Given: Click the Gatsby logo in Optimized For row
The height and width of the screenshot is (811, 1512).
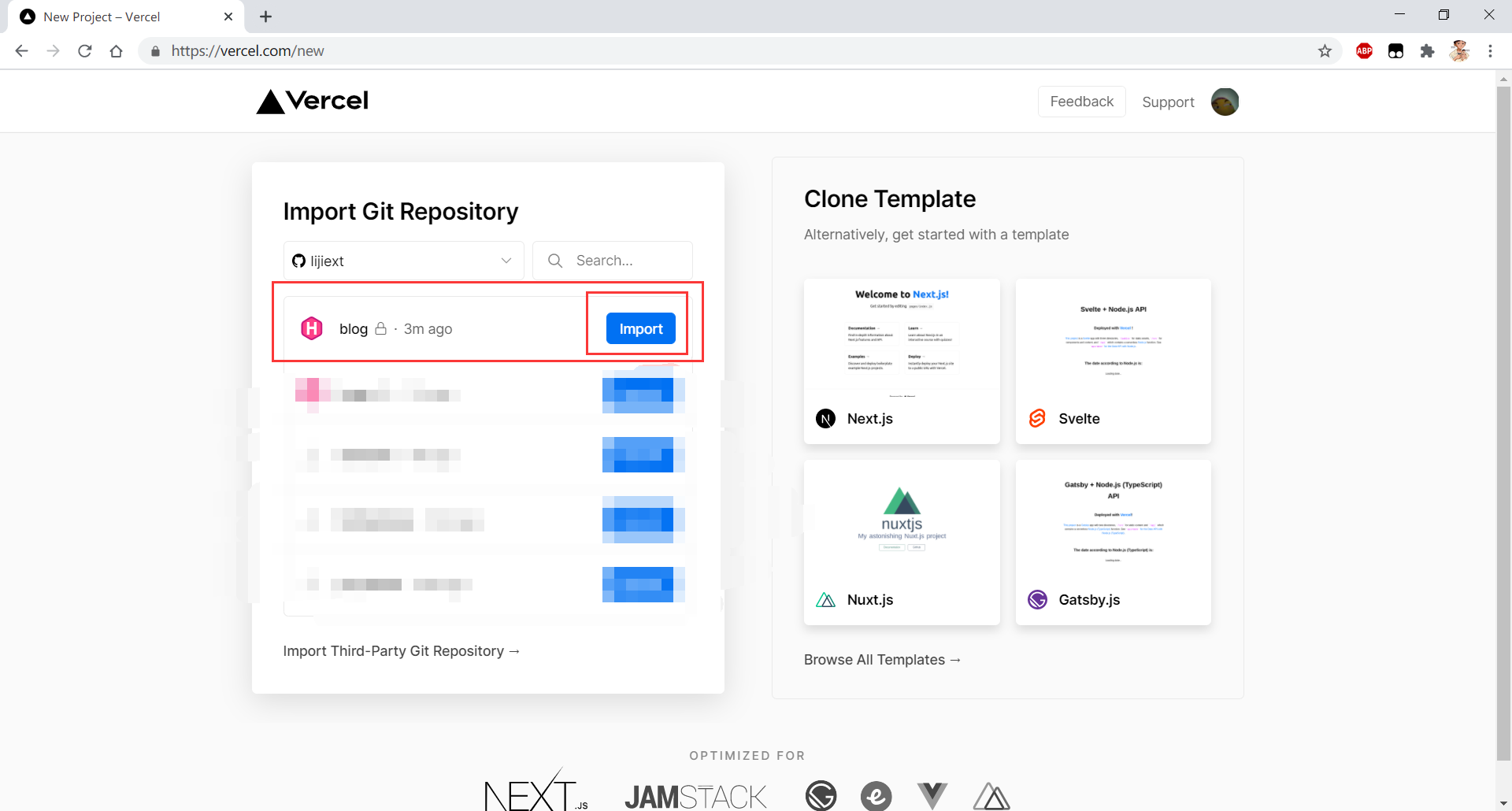Looking at the screenshot, I should [821, 796].
